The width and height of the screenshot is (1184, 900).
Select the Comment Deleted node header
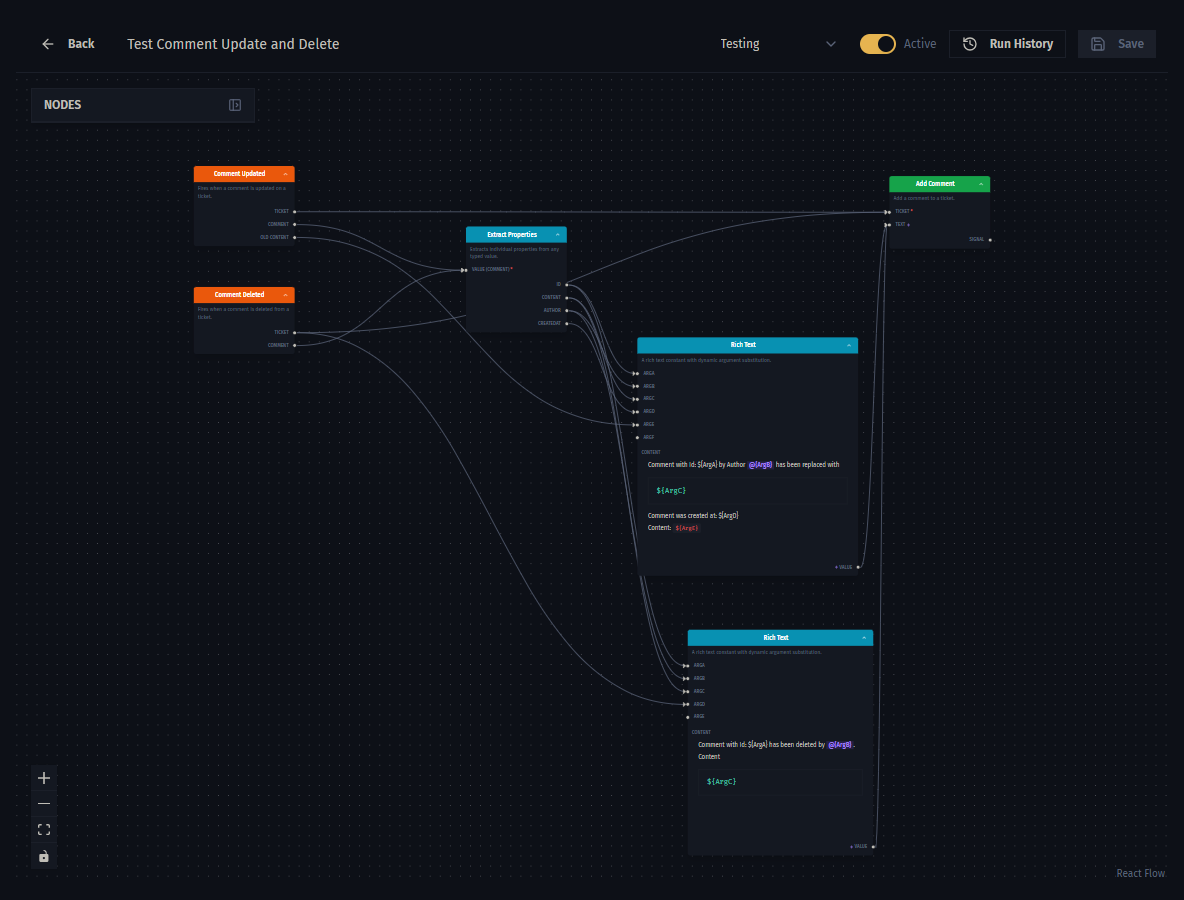pos(244,294)
